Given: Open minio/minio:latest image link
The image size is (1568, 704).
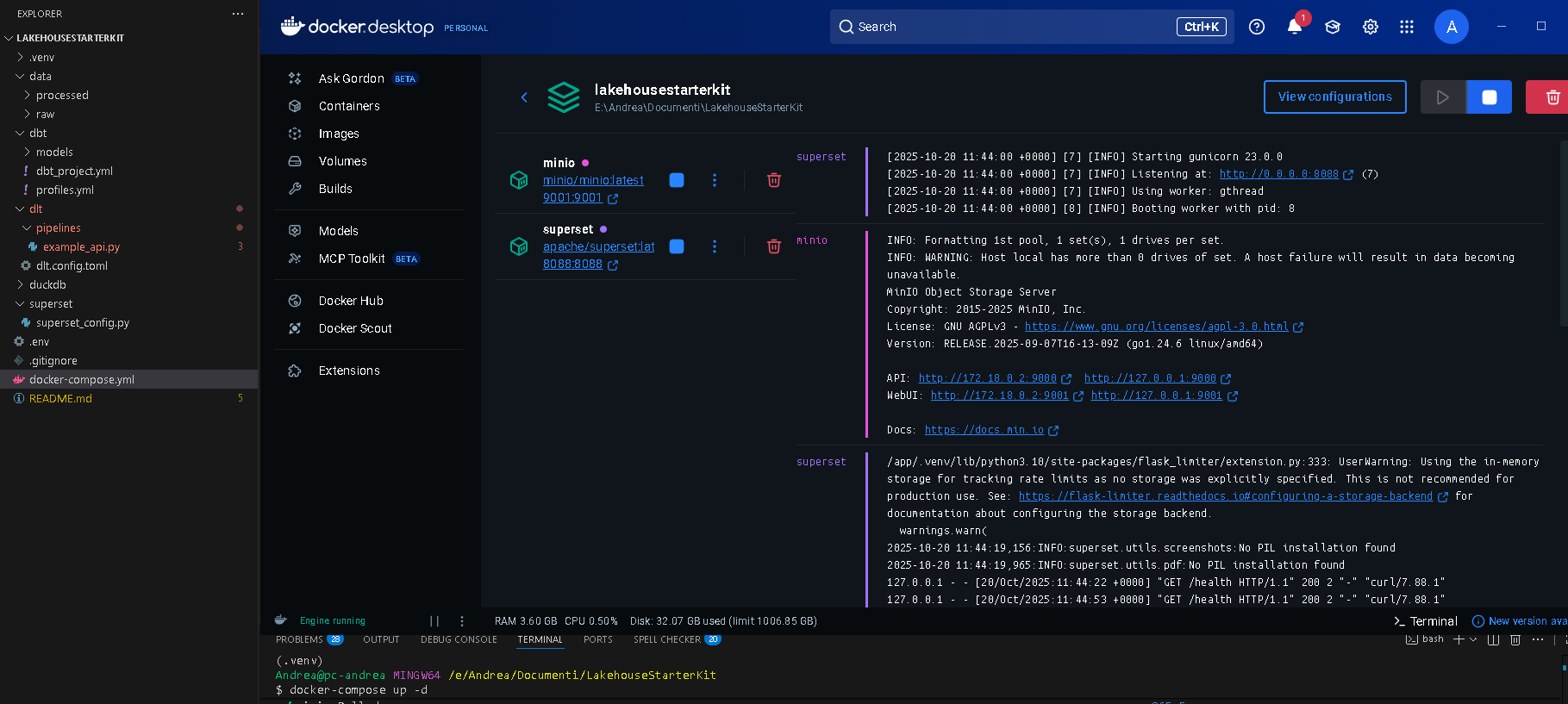Looking at the screenshot, I should 593,180.
